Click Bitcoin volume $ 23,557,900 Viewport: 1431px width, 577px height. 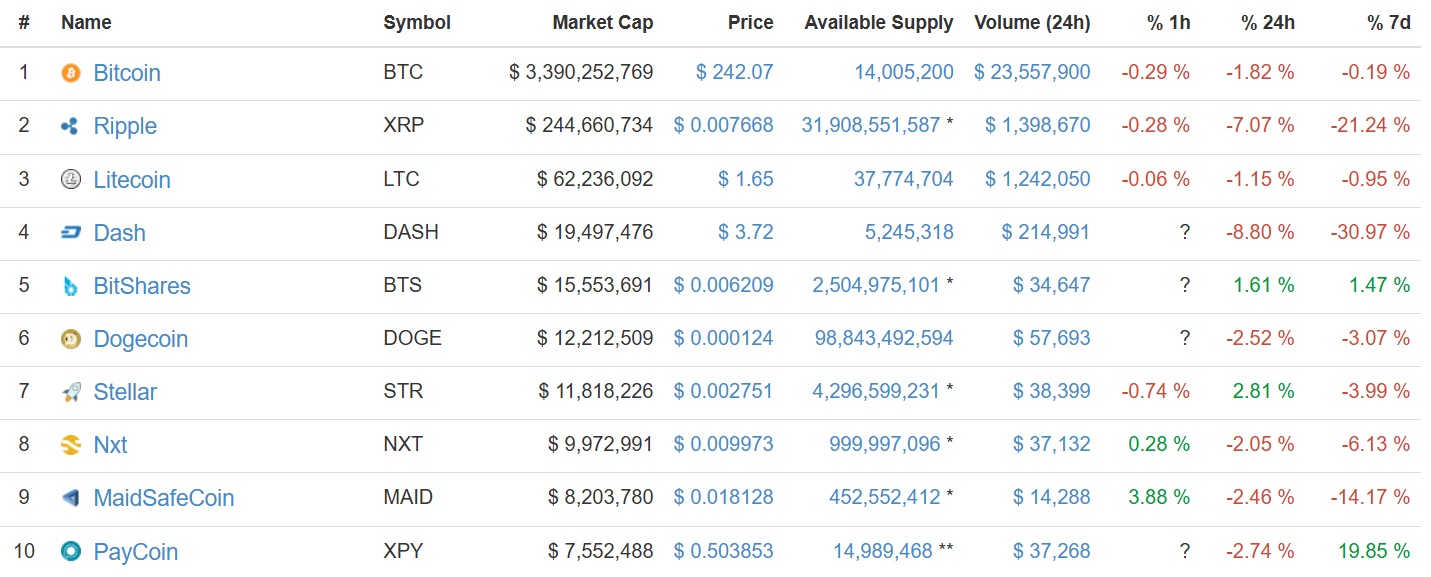[1032, 72]
